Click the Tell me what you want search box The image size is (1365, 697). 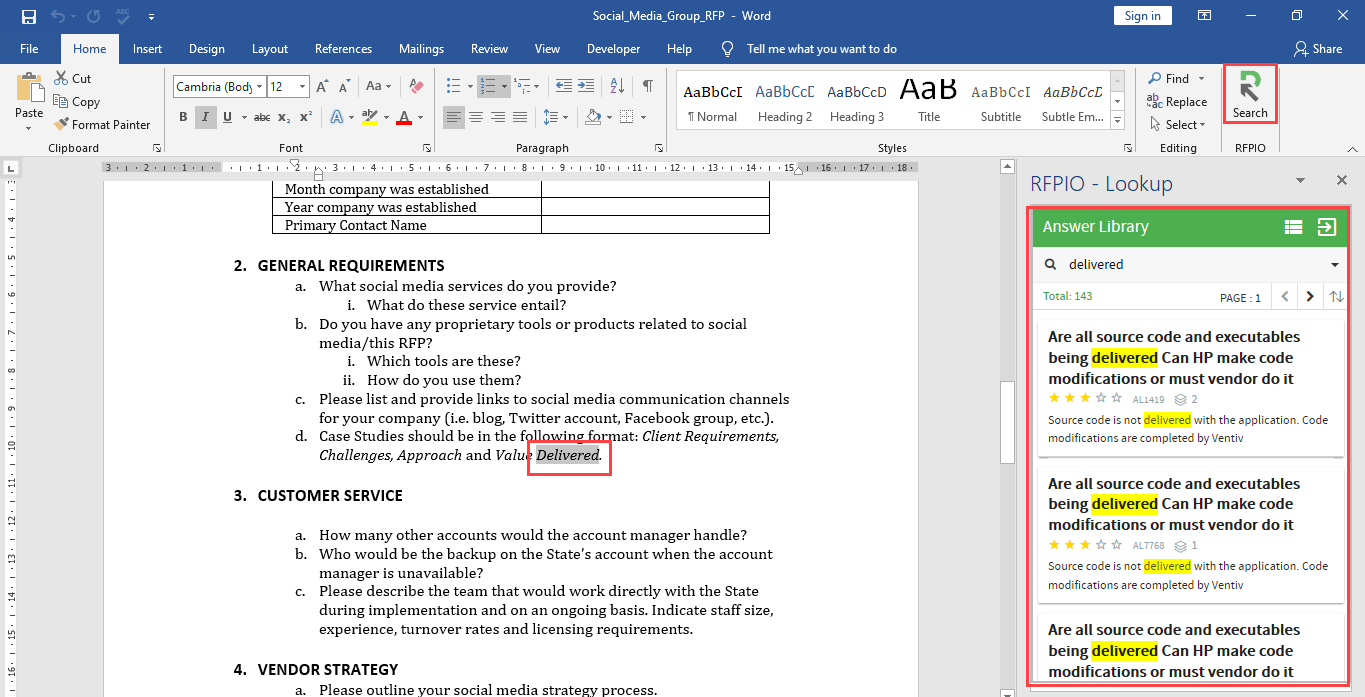tap(821, 48)
